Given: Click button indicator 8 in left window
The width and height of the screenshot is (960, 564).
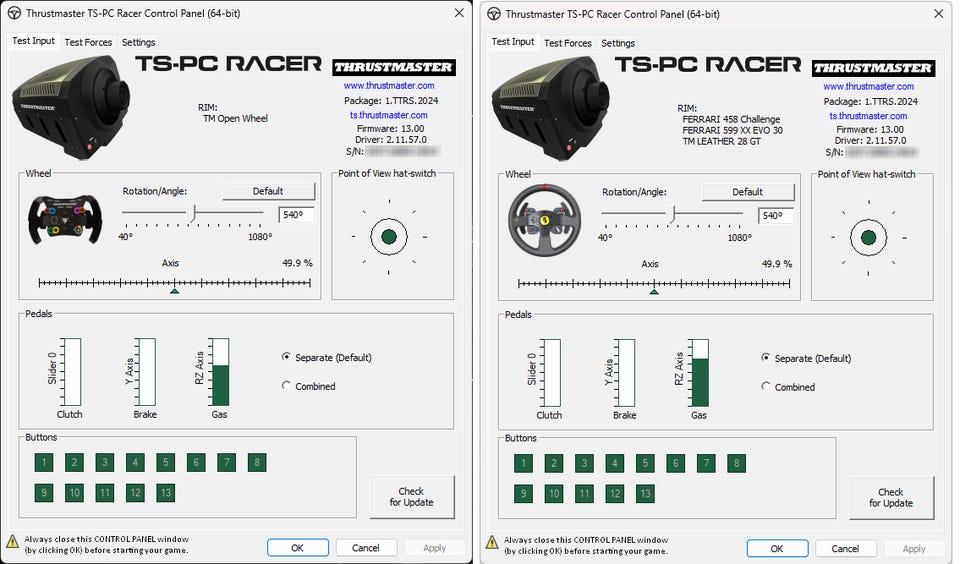Looking at the screenshot, I should pyautogui.click(x=257, y=462).
